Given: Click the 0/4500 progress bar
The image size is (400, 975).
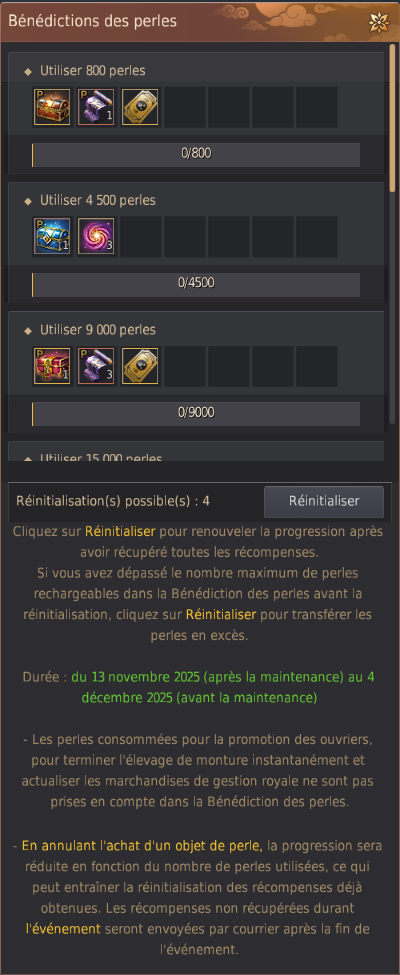Looking at the screenshot, I should [x=196, y=284].
